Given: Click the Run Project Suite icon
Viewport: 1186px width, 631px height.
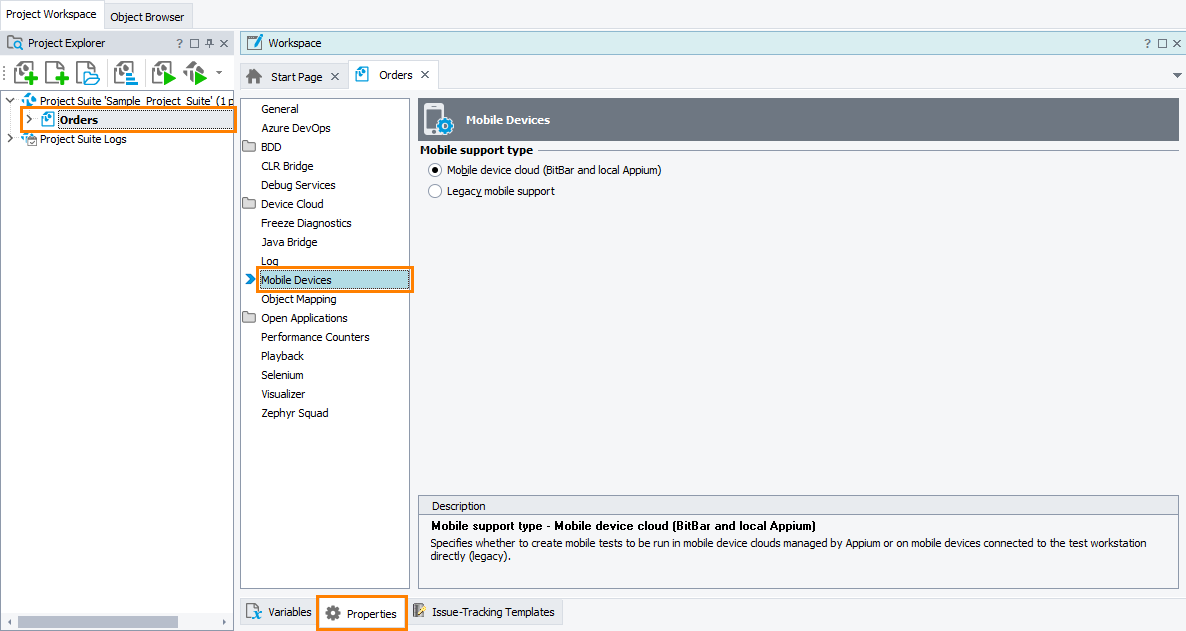Looking at the screenshot, I should (x=194, y=73).
